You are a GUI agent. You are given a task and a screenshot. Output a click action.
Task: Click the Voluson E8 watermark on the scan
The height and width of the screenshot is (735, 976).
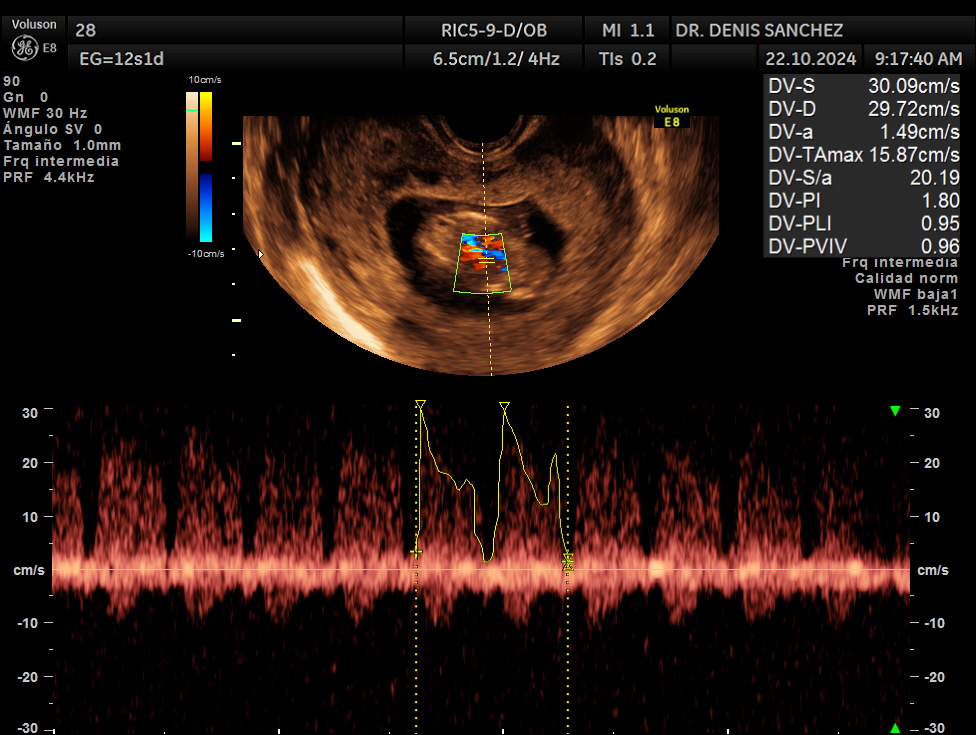click(x=671, y=117)
